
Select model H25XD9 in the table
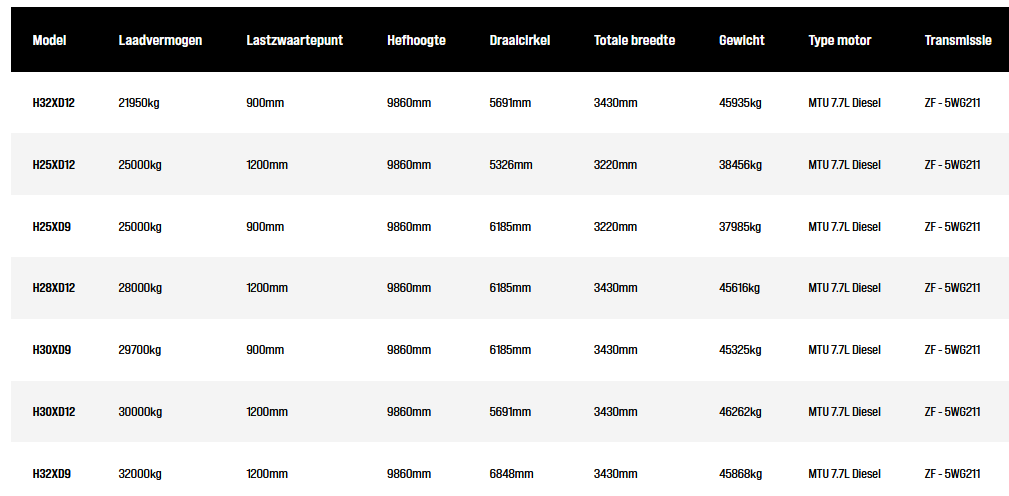pos(52,227)
